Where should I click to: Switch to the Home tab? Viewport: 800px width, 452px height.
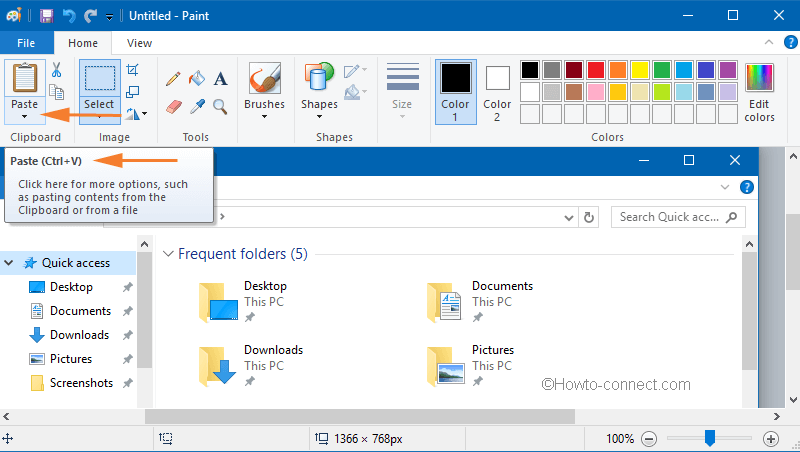click(x=83, y=43)
